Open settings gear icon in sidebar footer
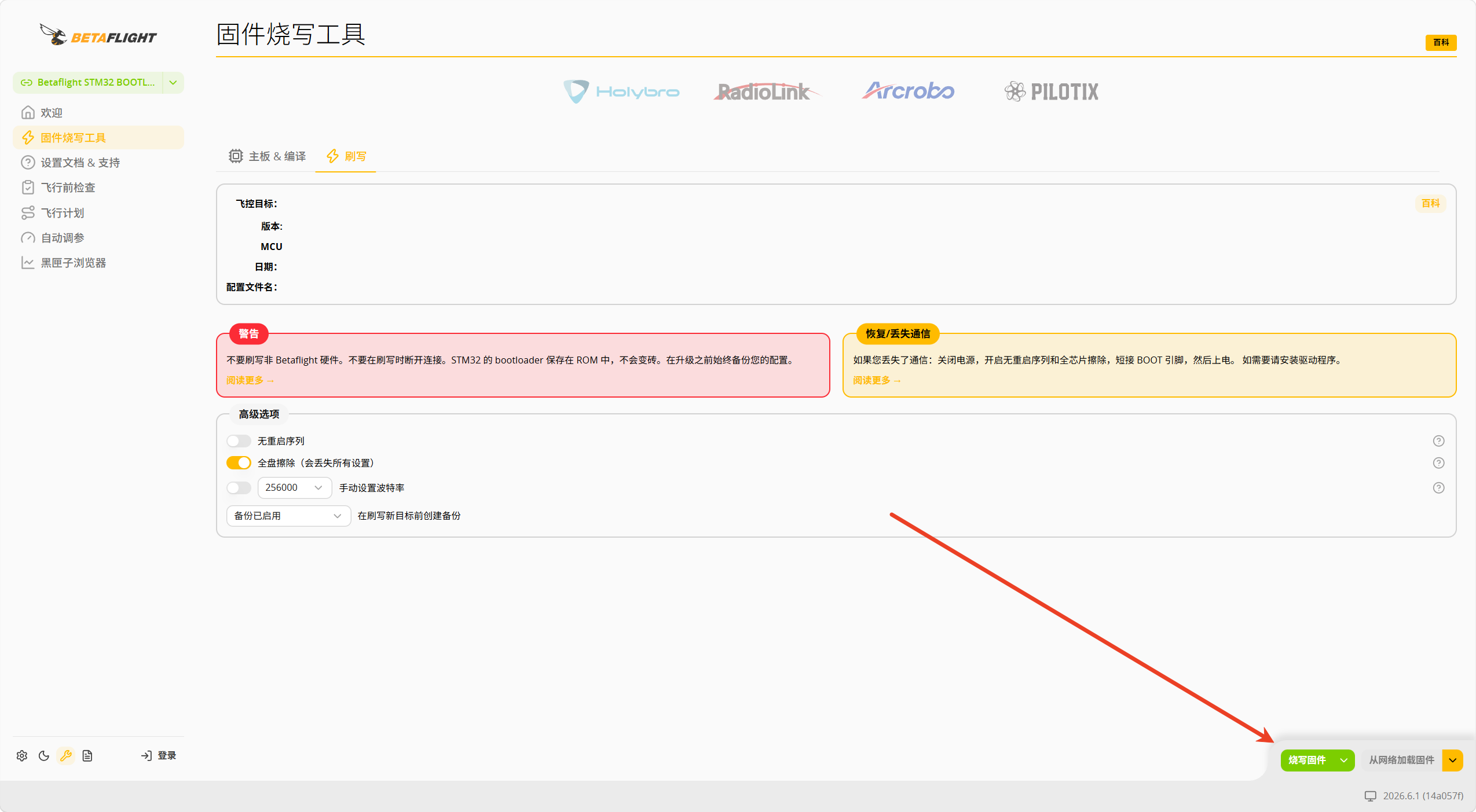This screenshot has height=812, width=1476. click(x=22, y=755)
